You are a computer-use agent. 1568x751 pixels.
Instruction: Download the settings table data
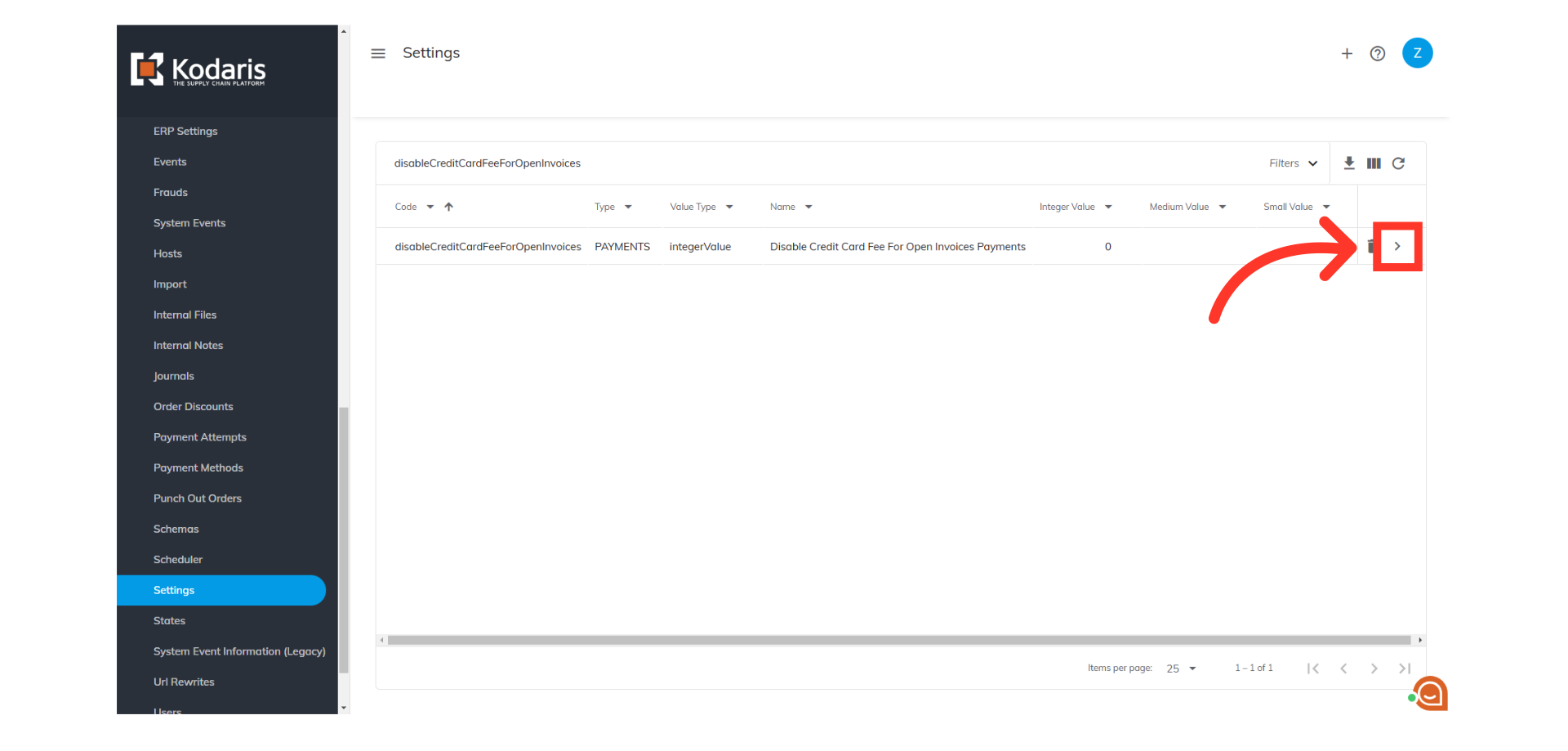pos(1349,163)
